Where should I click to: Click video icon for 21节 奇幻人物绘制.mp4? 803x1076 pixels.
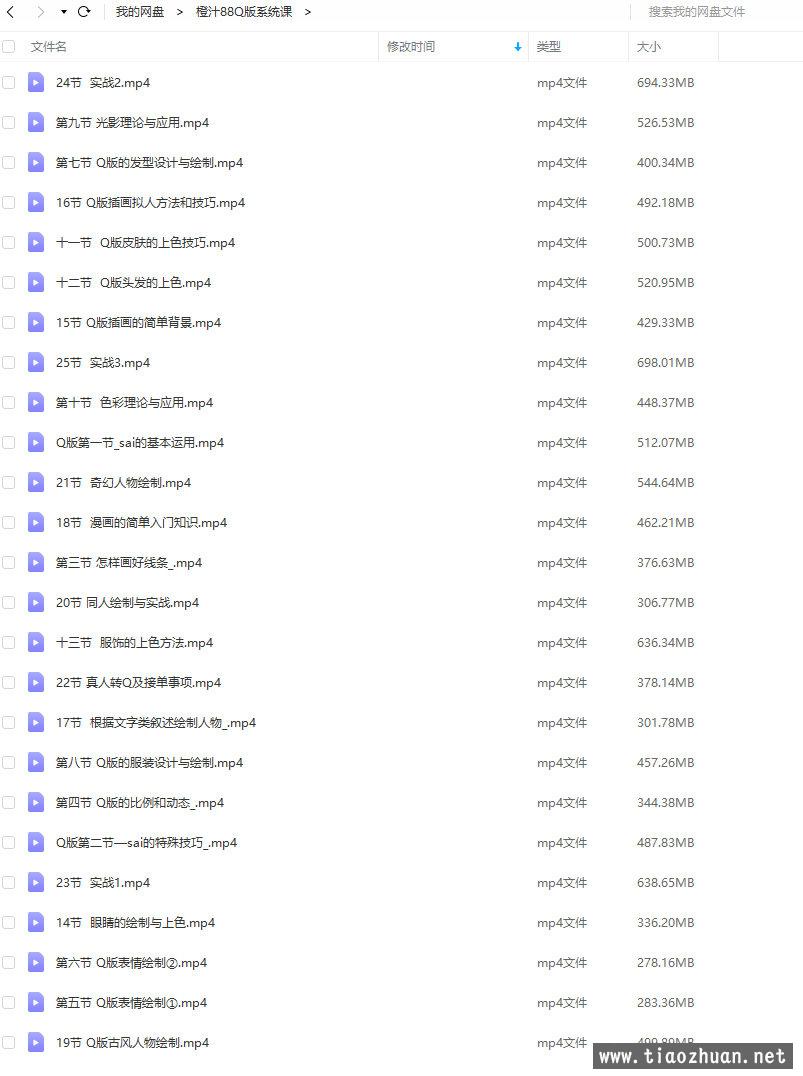pyautogui.click(x=36, y=482)
